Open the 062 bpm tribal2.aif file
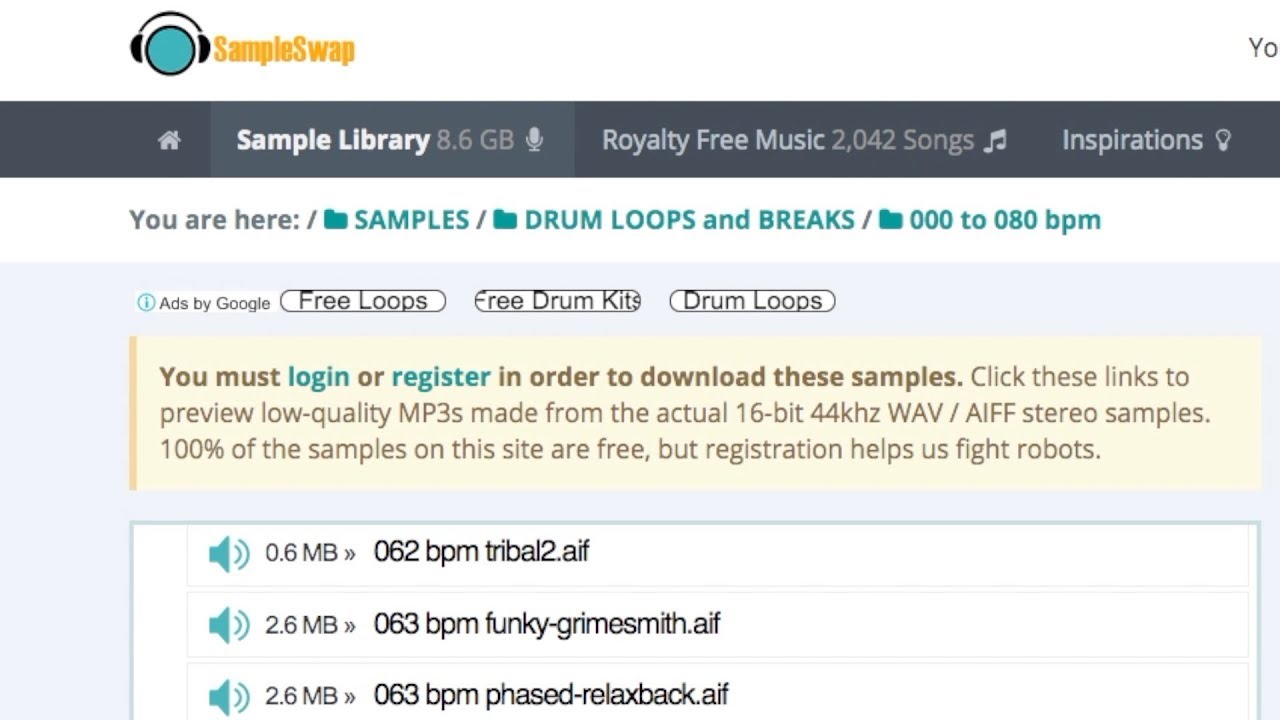Screen dimensions: 1280x720 coord(481,551)
